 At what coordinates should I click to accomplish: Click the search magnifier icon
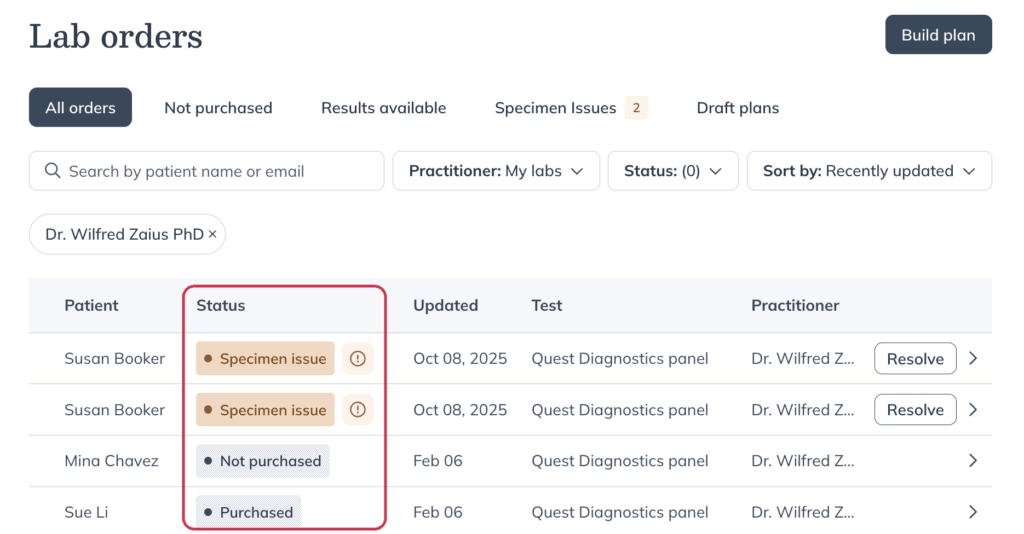[x=52, y=171]
